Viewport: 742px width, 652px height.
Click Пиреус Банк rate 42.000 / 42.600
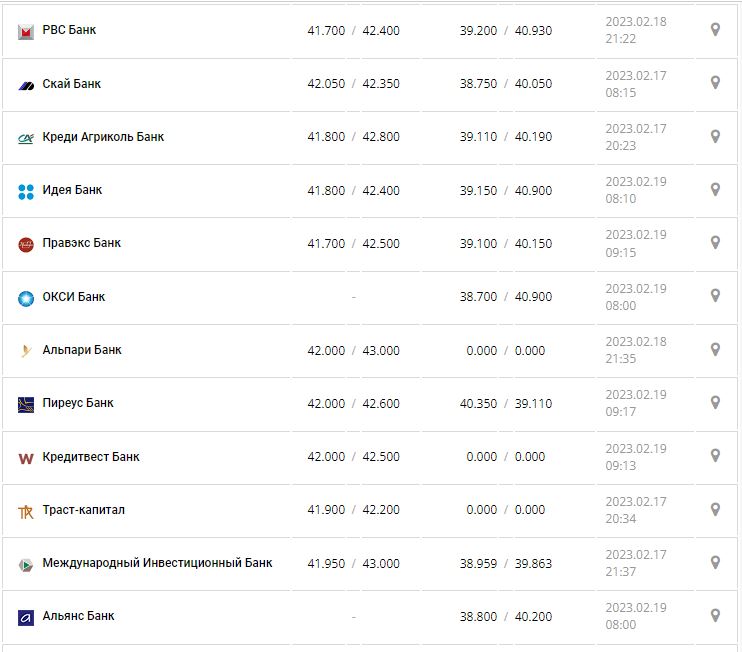tap(353, 403)
